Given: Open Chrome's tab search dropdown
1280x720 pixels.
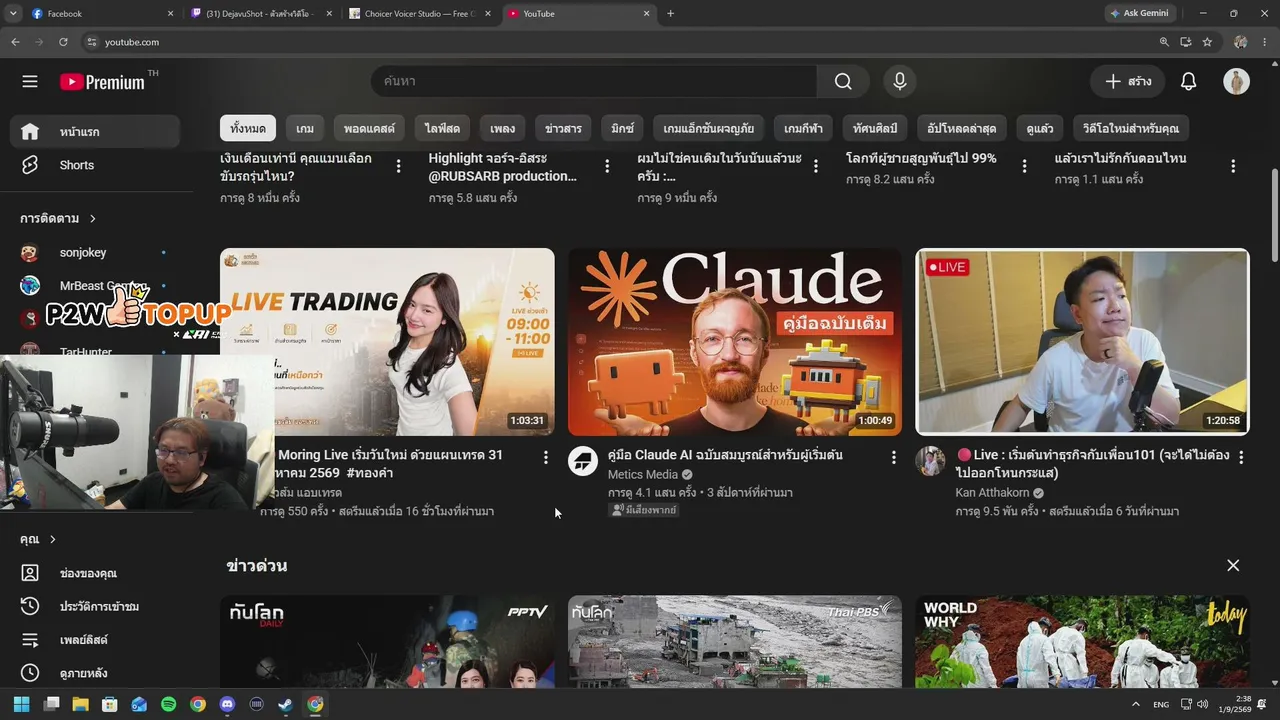Looking at the screenshot, I should [x=12, y=14].
